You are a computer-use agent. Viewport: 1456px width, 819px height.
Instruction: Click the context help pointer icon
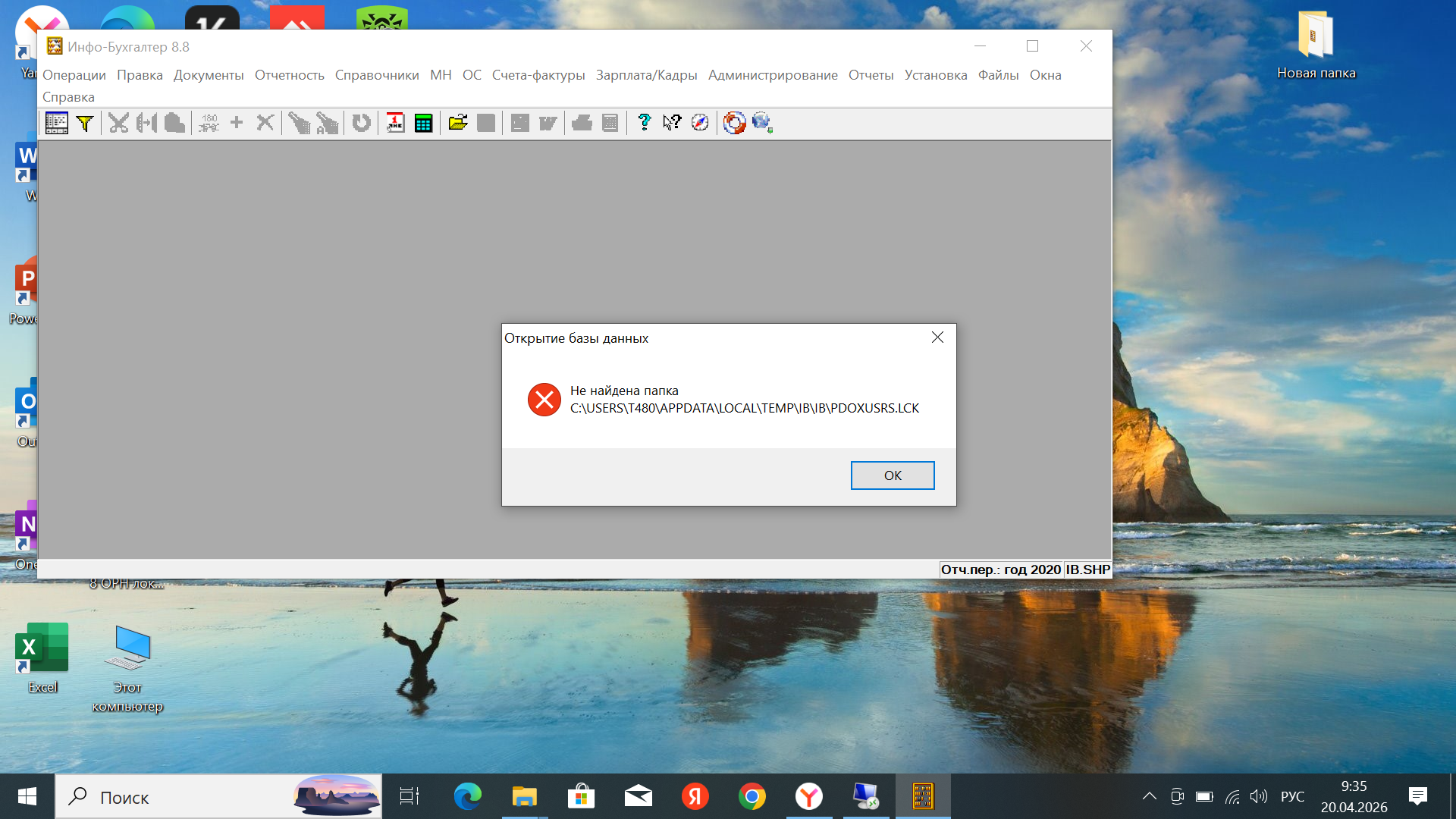click(x=672, y=123)
